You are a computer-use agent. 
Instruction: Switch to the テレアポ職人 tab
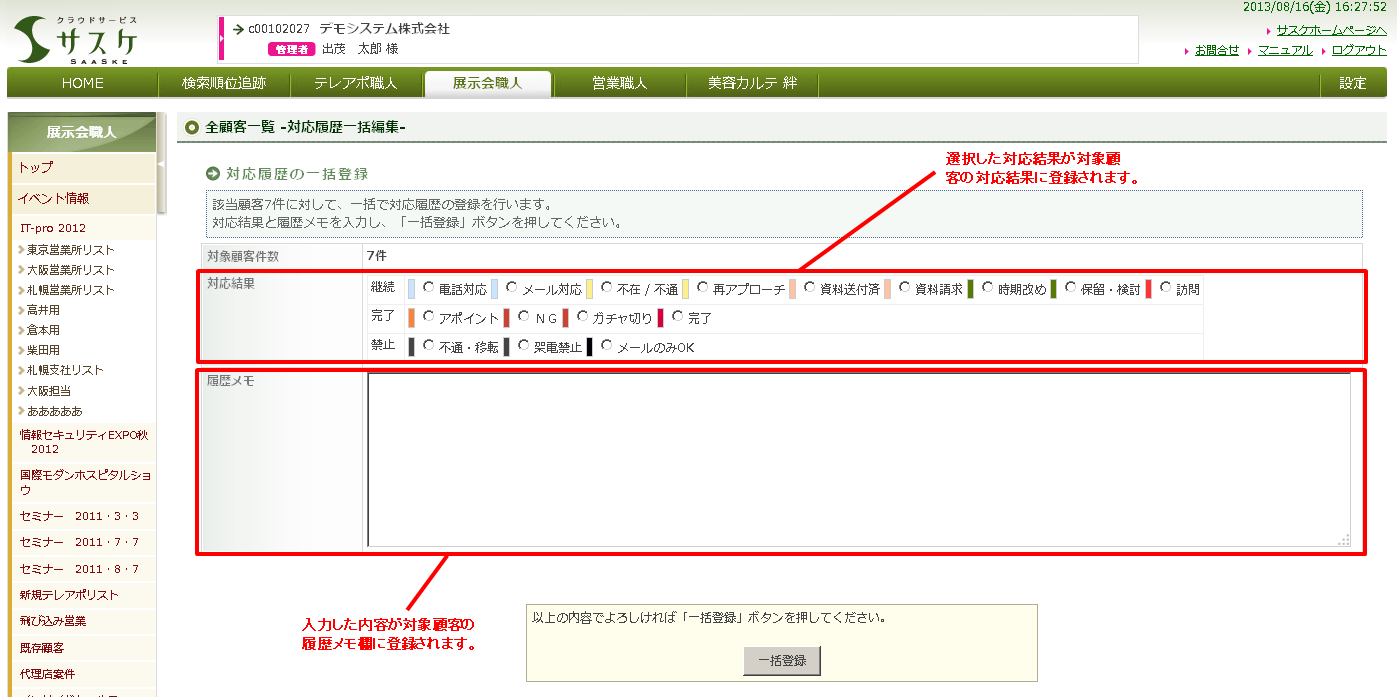(355, 83)
